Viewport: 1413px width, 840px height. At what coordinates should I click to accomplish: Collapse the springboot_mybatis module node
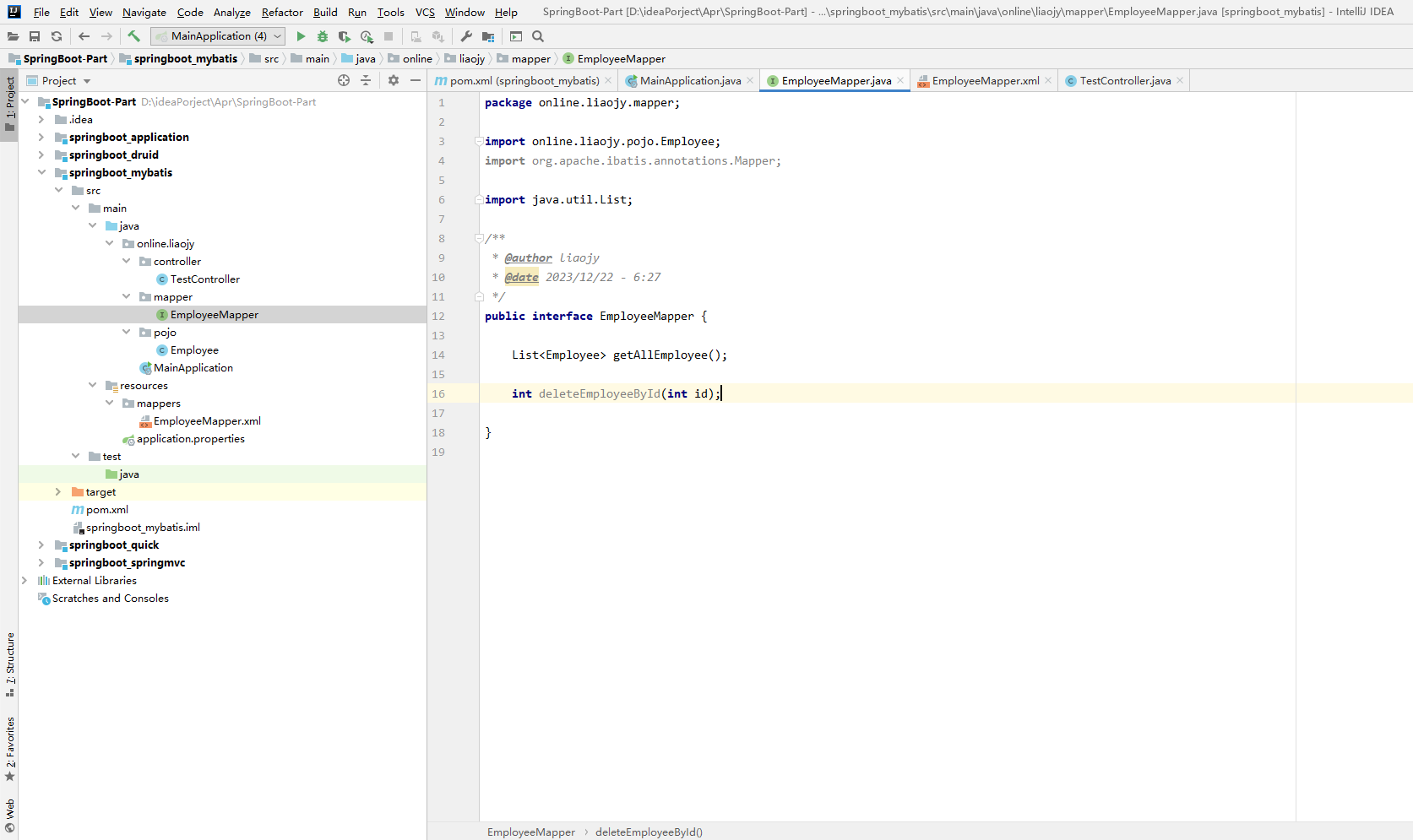pyautogui.click(x=41, y=172)
